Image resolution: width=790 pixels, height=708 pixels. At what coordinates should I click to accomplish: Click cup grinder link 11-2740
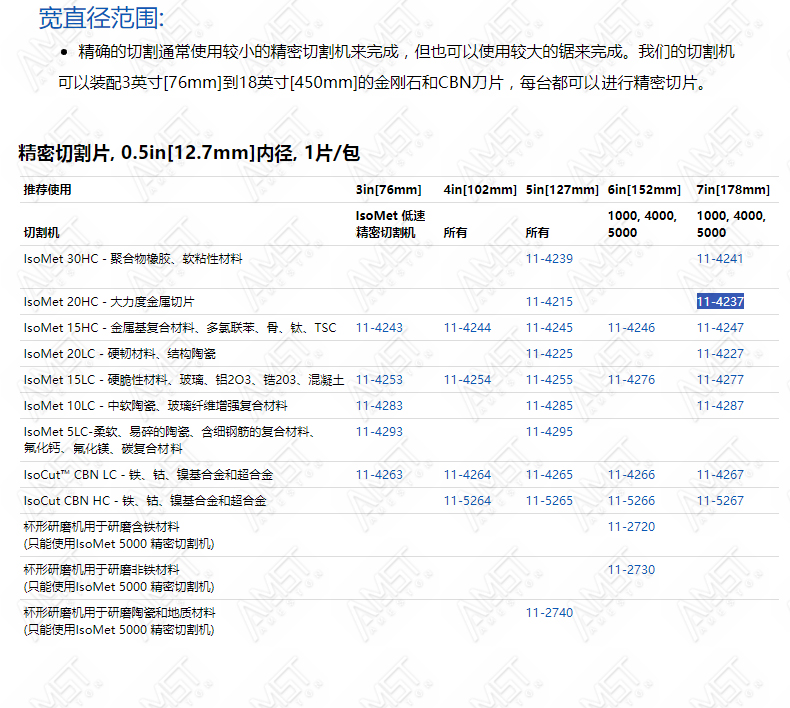click(x=549, y=613)
